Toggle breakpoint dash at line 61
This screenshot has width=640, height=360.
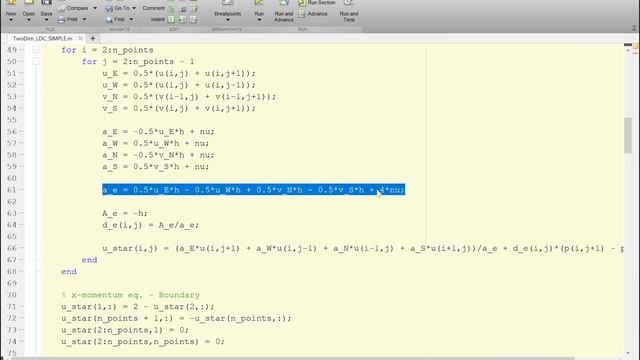[x=21, y=190]
